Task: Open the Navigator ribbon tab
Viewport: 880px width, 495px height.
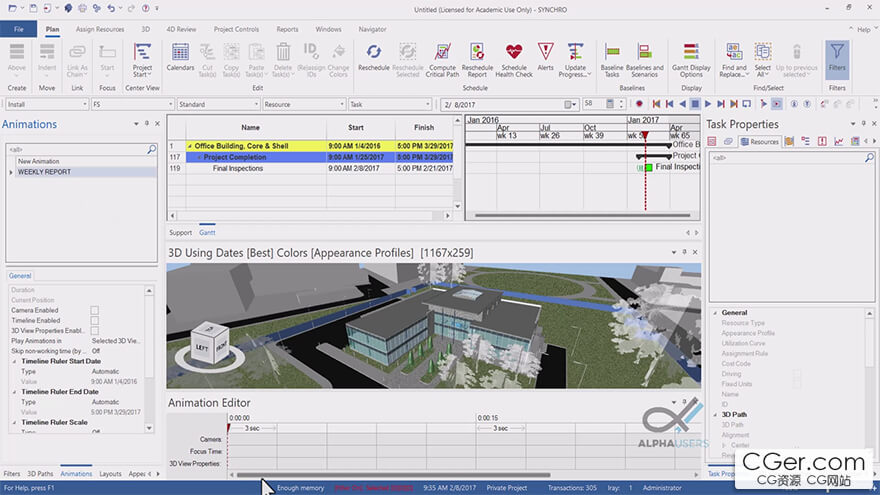Action: click(x=373, y=29)
